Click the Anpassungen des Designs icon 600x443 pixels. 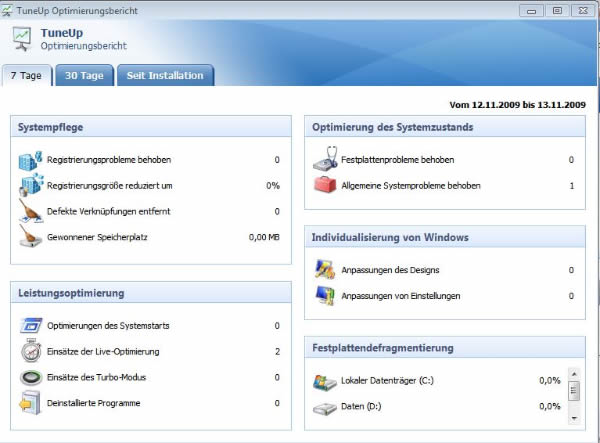coord(325,269)
